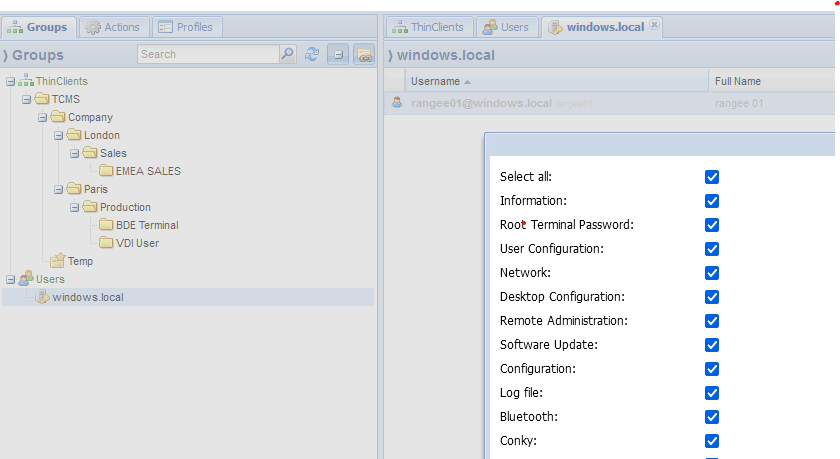Collapse the London folder node
The image size is (840, 459).
(58, 135)
